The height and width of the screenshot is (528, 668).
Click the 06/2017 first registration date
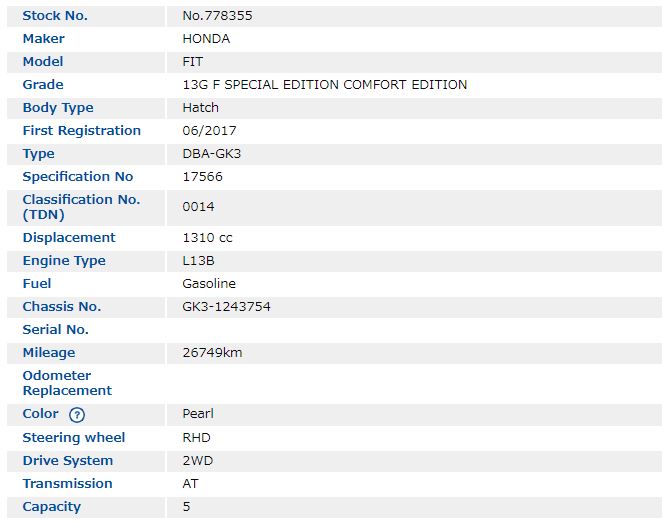(209, 131)
